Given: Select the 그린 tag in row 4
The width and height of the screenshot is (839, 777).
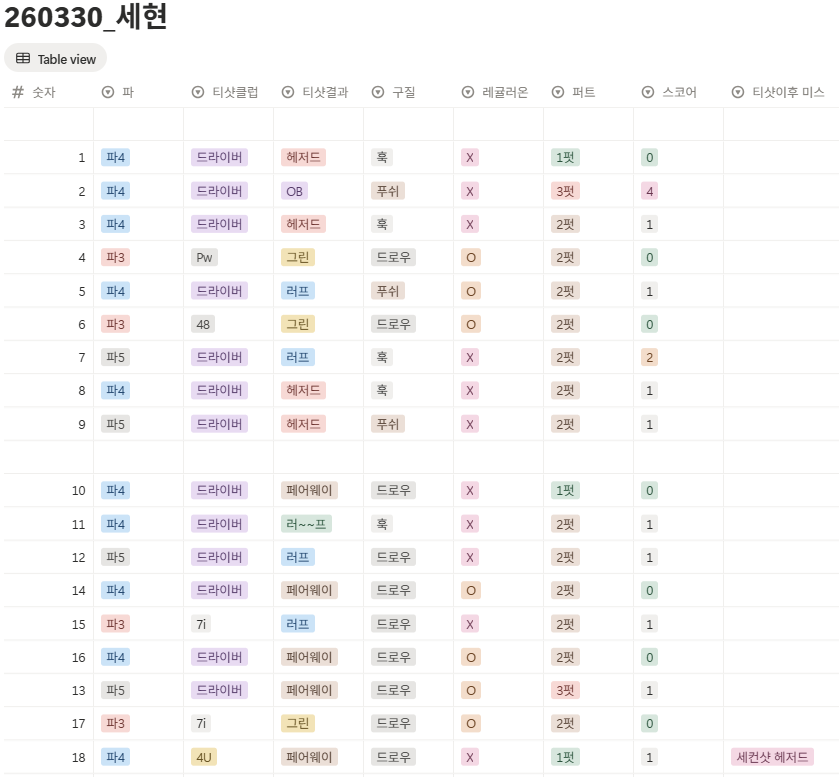Looking at the screenshot, I should 298,257.
